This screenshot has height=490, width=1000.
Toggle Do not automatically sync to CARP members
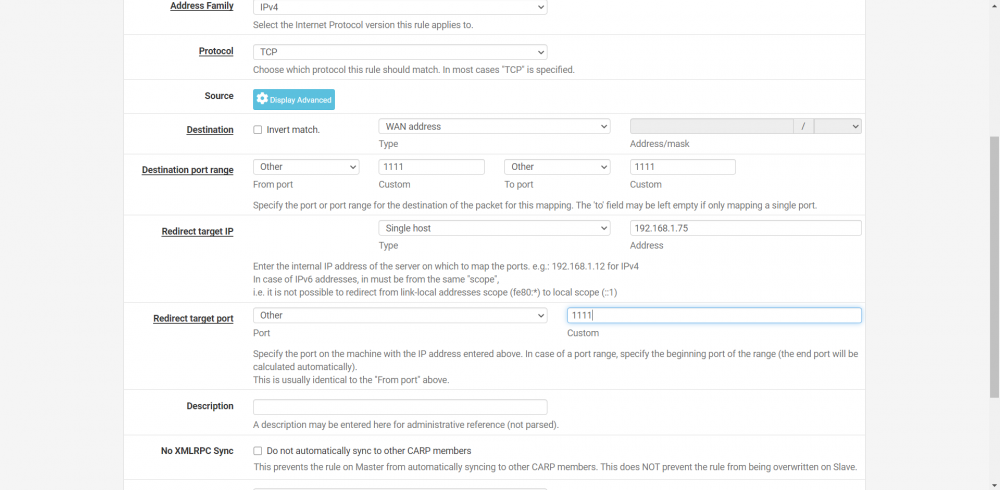(258, 451)
